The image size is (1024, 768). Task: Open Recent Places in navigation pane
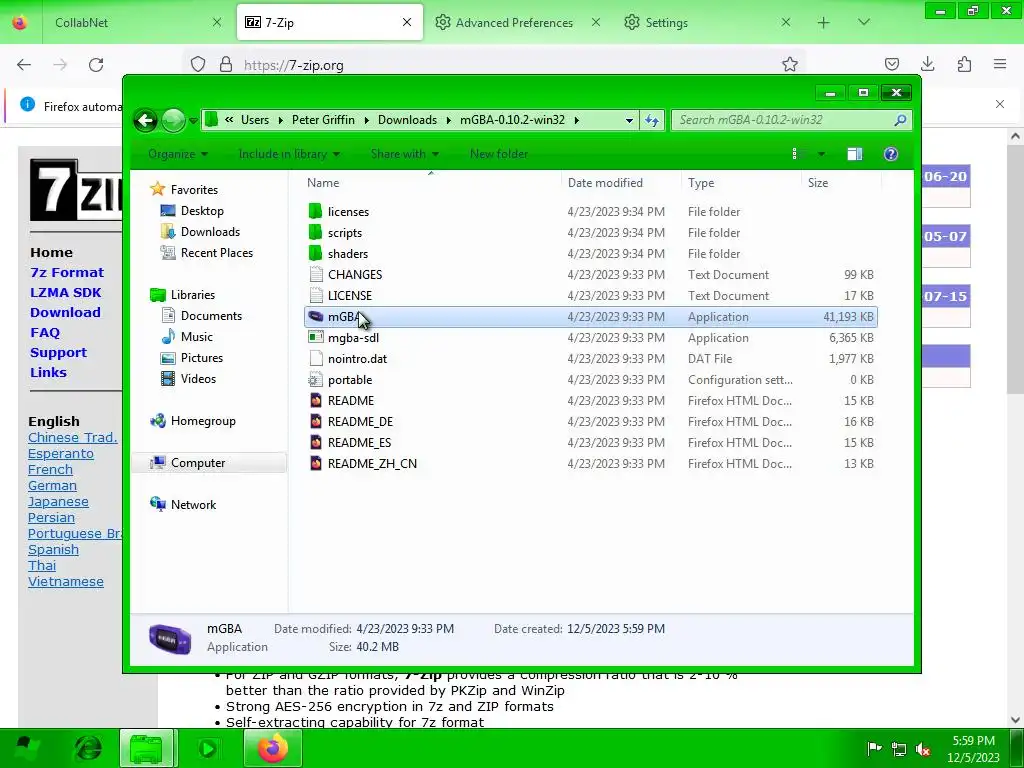click(217, 253)
